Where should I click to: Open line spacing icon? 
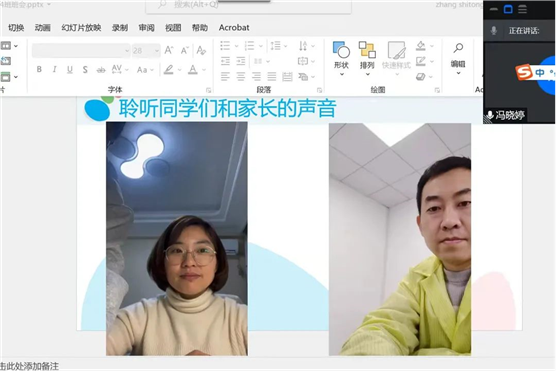point(275,46)
